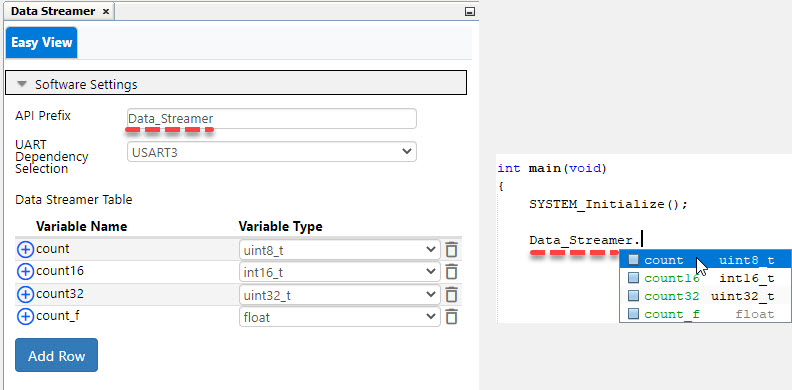Delete the count16 row with trash icon
Viewport: 792px width, 390px height.
451,272
